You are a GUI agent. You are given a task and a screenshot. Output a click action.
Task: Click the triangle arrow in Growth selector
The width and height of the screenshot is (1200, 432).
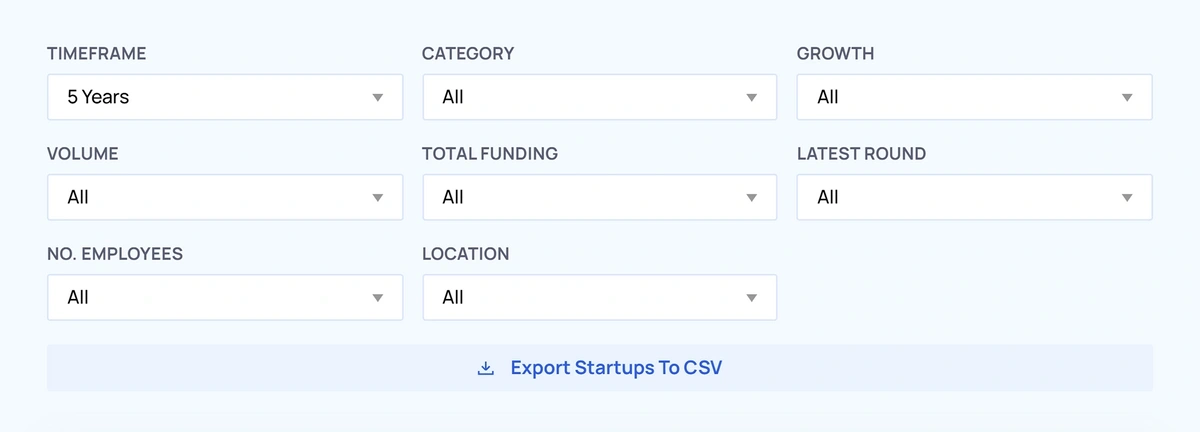1127,98
